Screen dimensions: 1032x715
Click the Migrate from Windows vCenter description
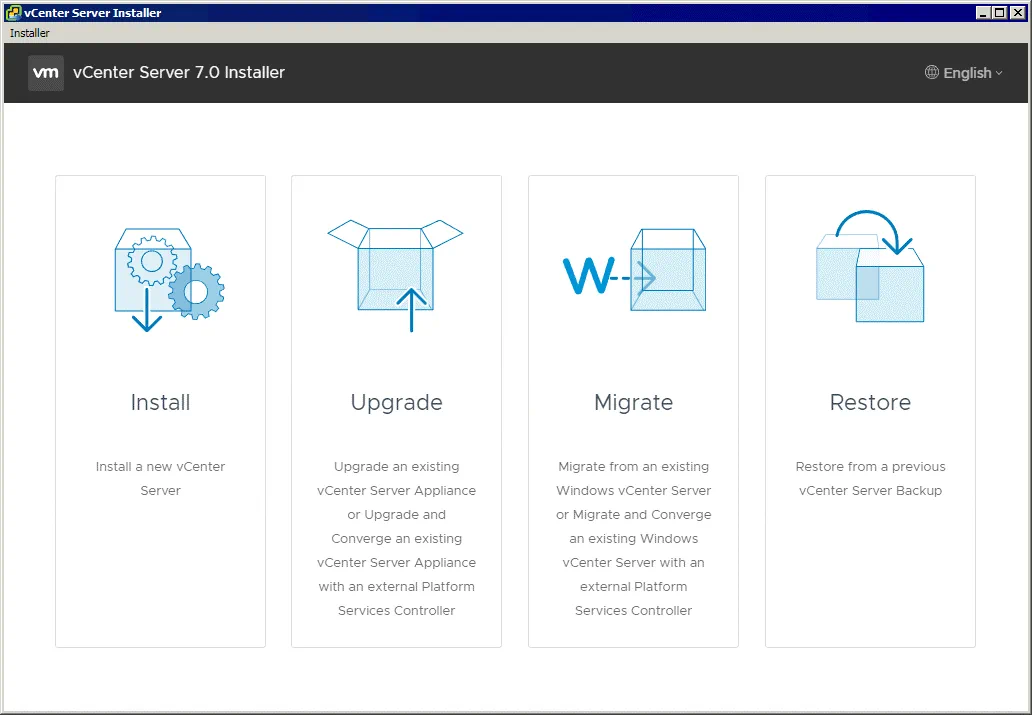(633, 538)
